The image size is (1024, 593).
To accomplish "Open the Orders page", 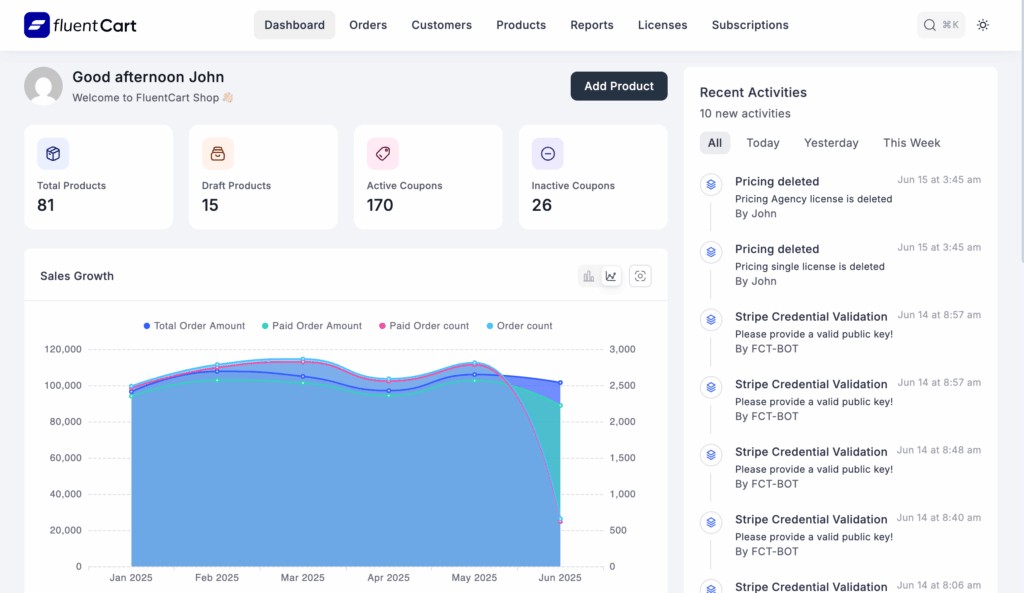I will click(368, 24).
